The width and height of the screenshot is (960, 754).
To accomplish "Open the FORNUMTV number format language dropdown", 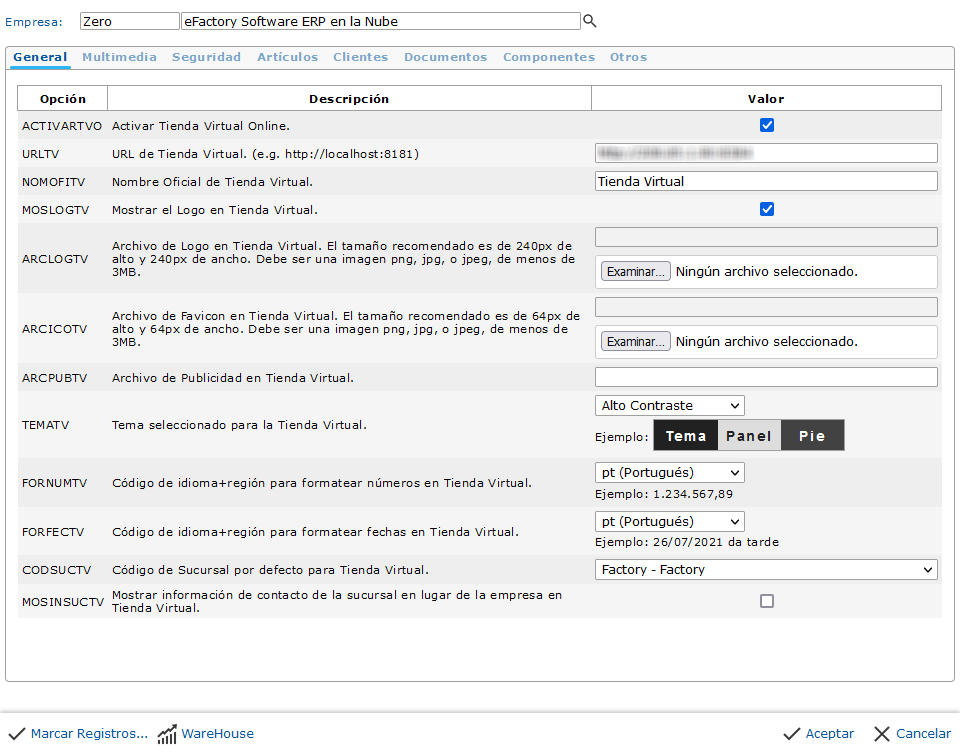I will coord(670,473).
